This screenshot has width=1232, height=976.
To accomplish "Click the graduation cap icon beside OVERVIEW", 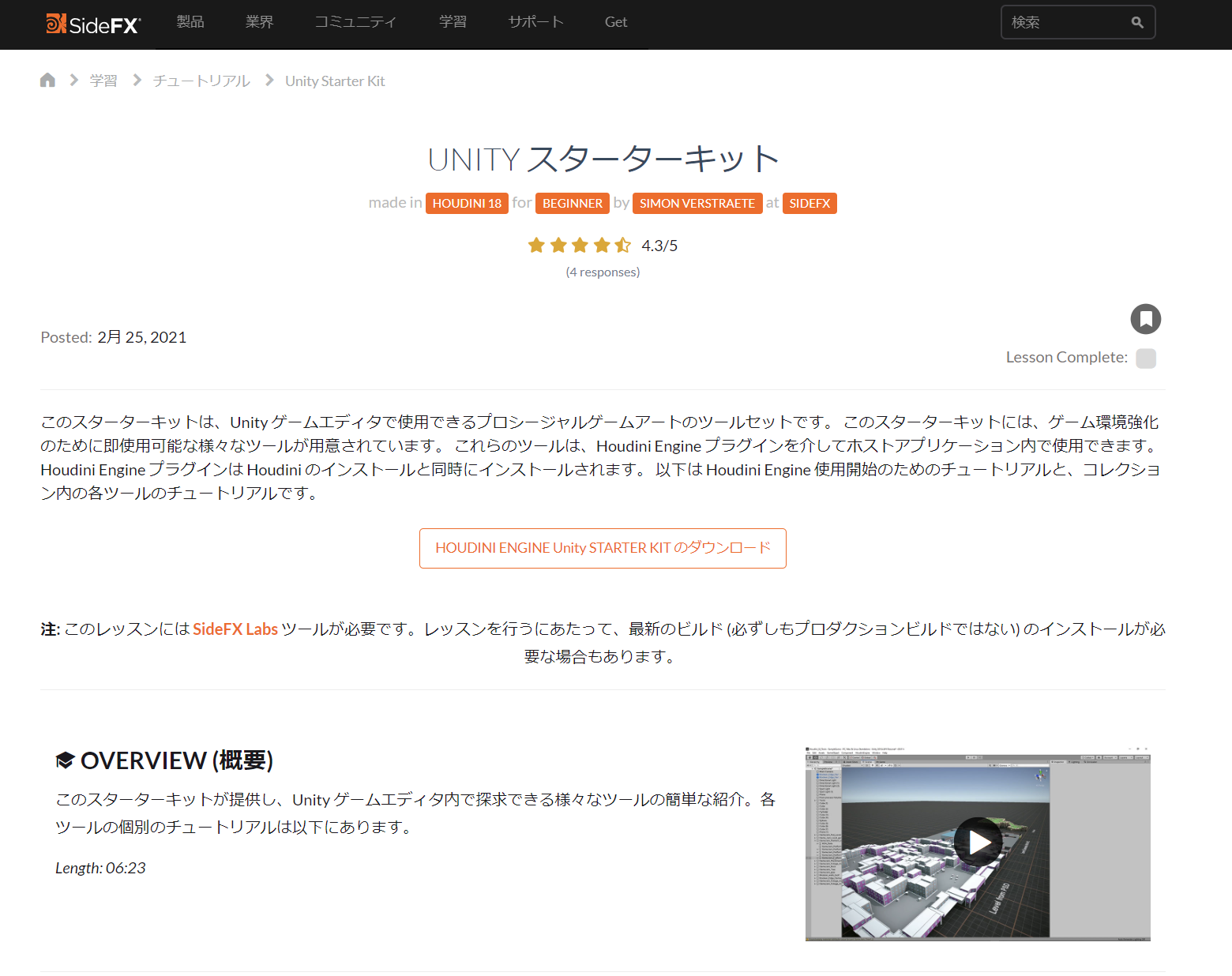I will [65, 760].
